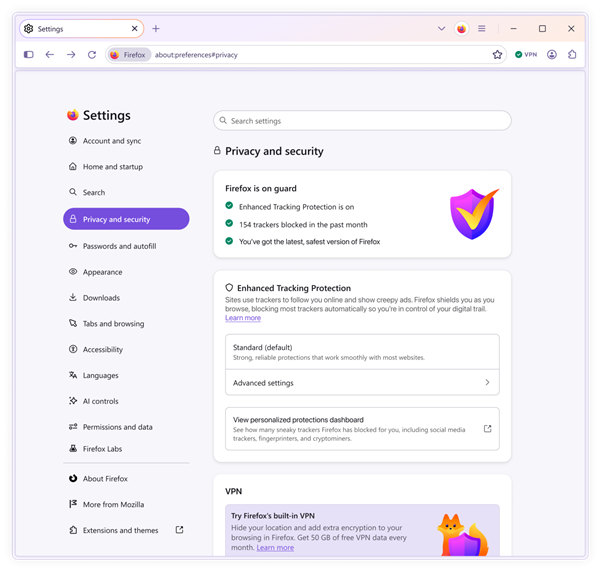Click Account and sync person icon

click(73, 140)
